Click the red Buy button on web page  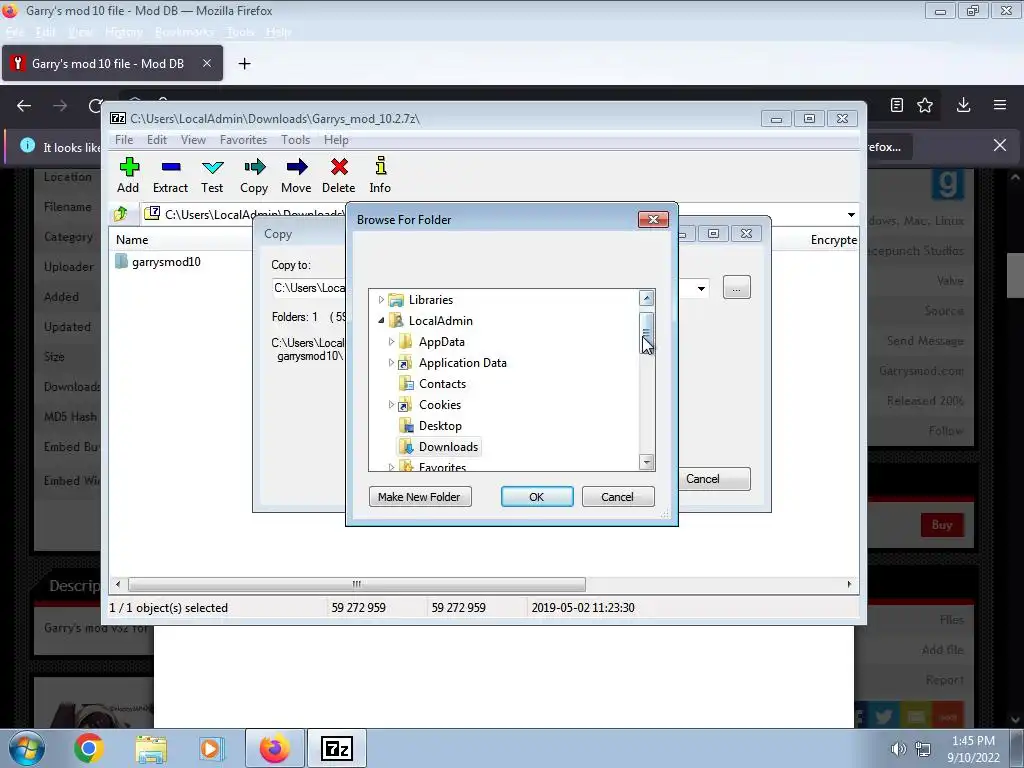[942, 525]
